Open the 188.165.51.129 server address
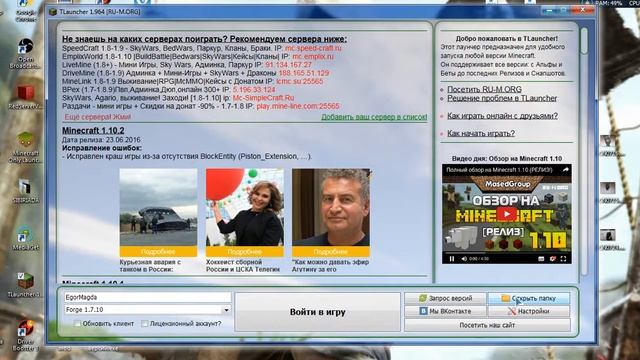 click(x=304, y=73)
